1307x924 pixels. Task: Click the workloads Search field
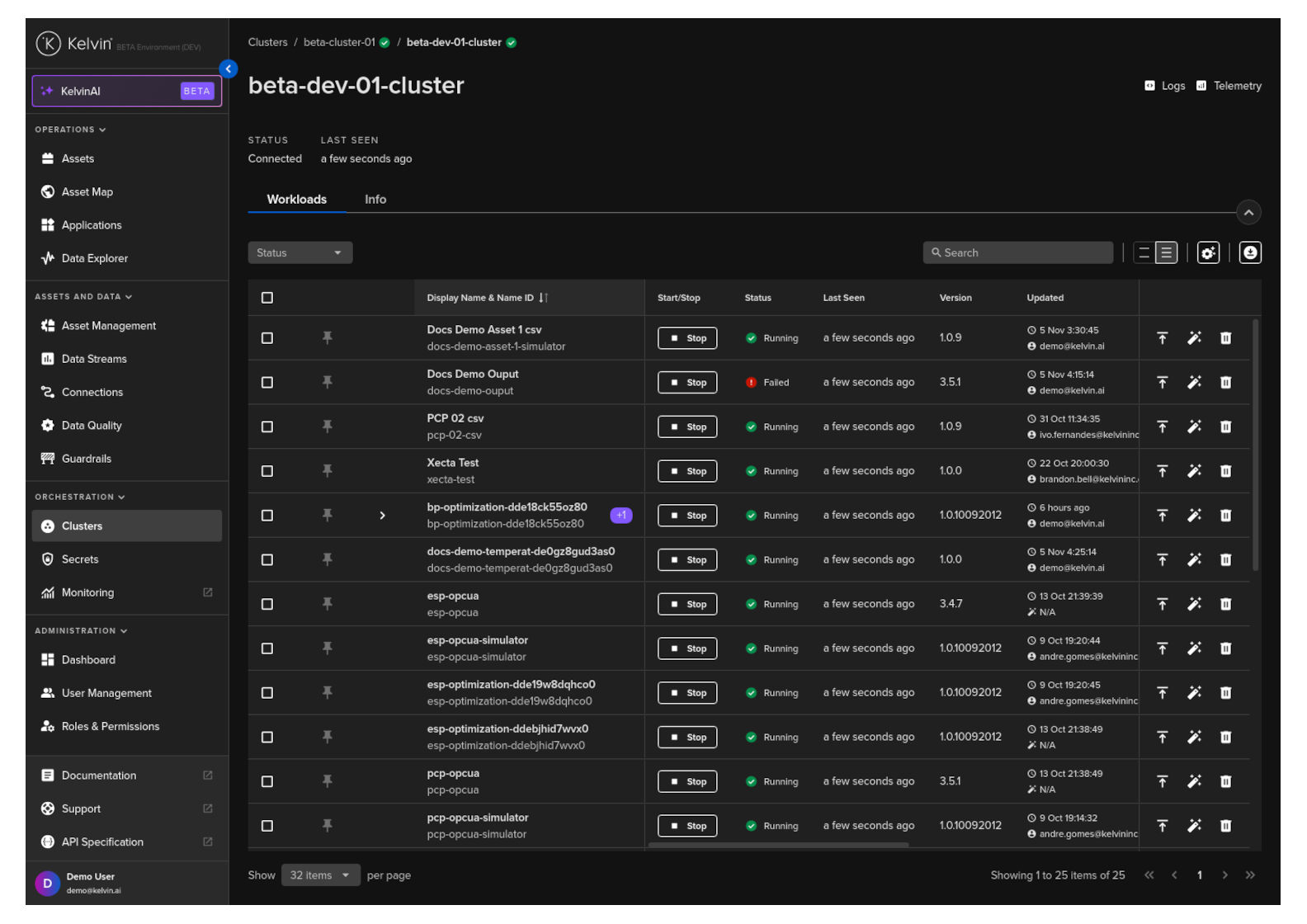click(x=1018, y=253)
